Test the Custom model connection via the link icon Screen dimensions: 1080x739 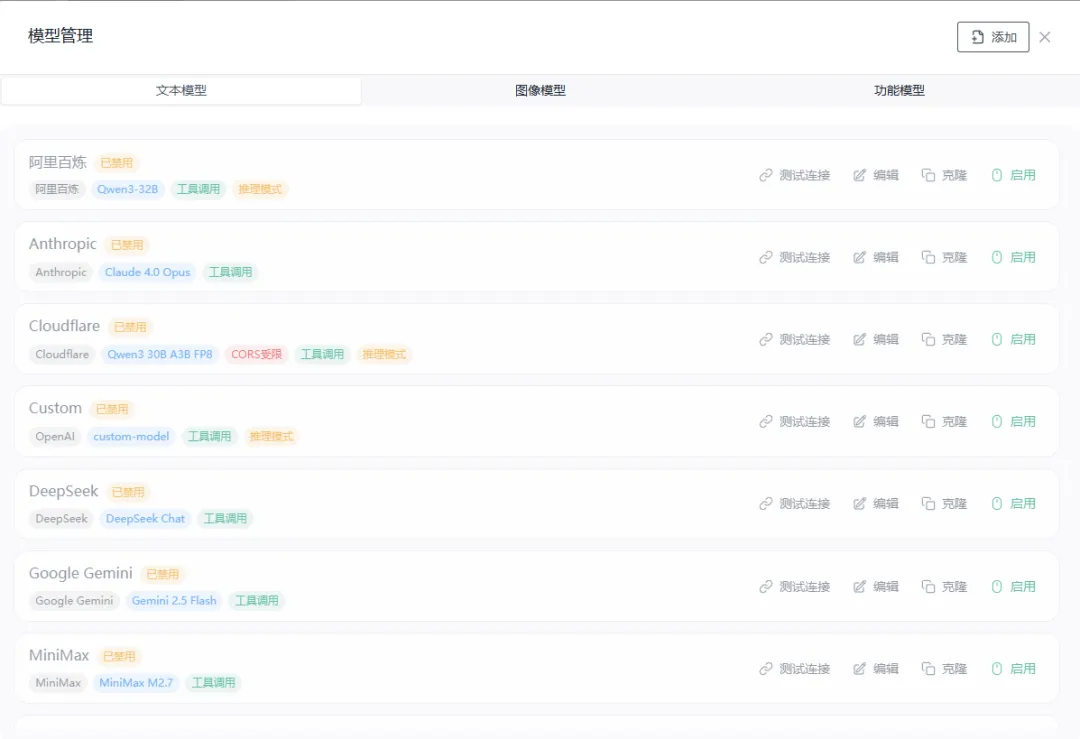pyautogui.click(x=765, y=421)
